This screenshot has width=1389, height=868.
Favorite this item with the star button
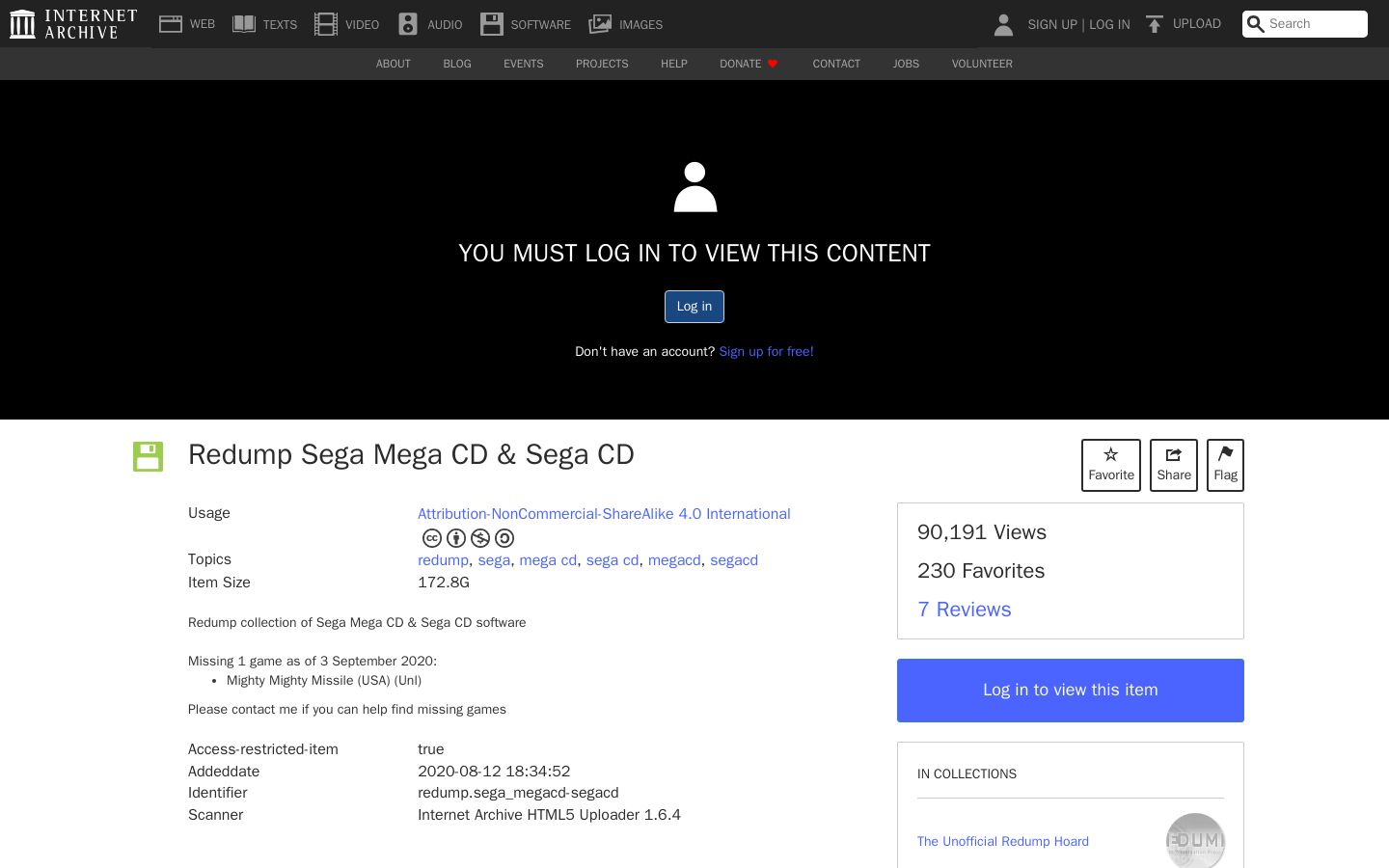coord(1111,465)
